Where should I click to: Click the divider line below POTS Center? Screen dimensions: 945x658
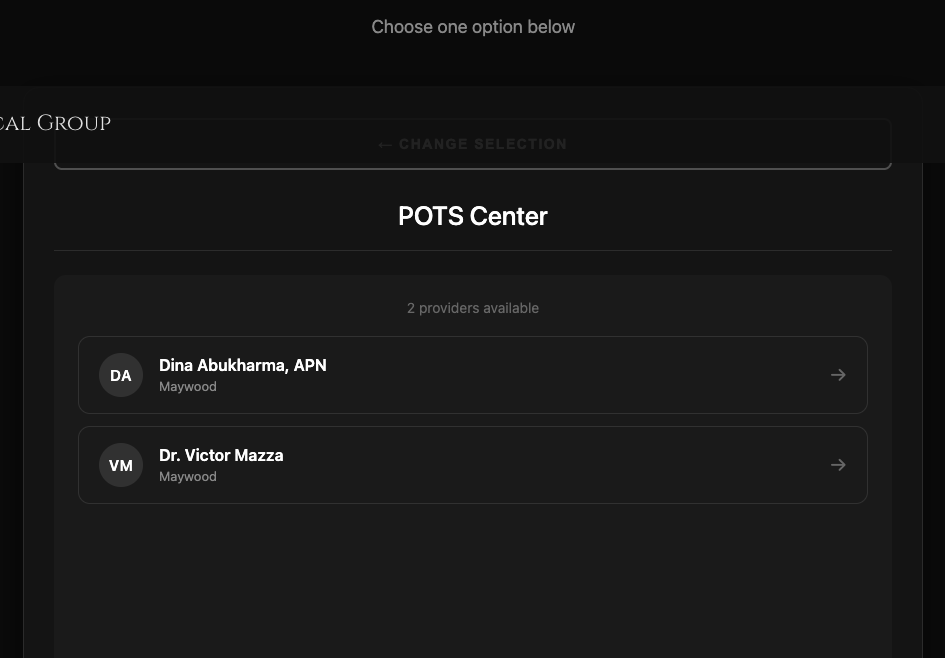pyautogui.click(x=472, y=249)
